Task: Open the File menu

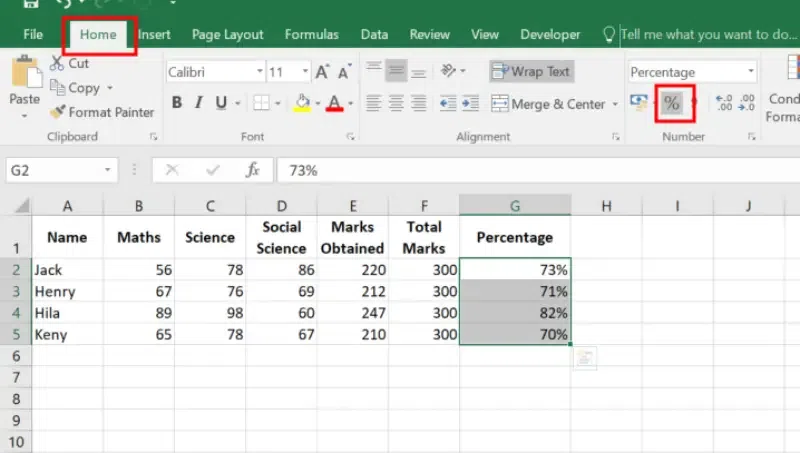Action: point(33,34)
